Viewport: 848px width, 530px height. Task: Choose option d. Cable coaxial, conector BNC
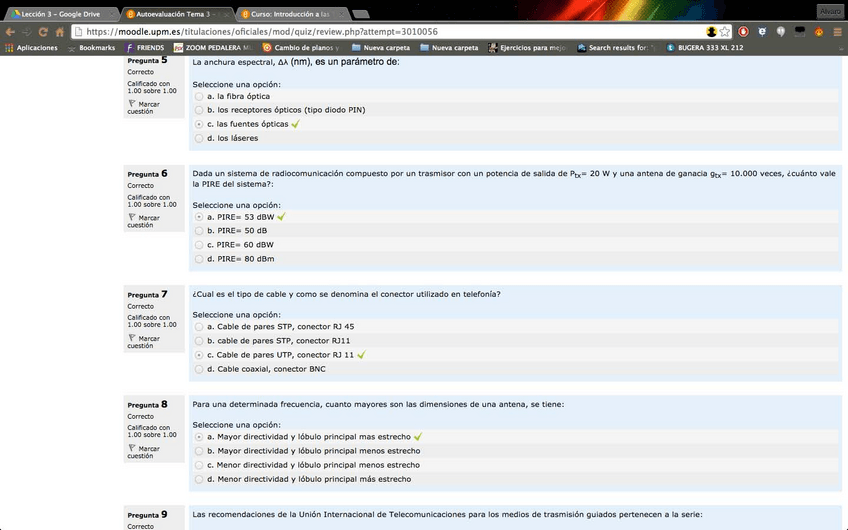click(x=199, y=369)
